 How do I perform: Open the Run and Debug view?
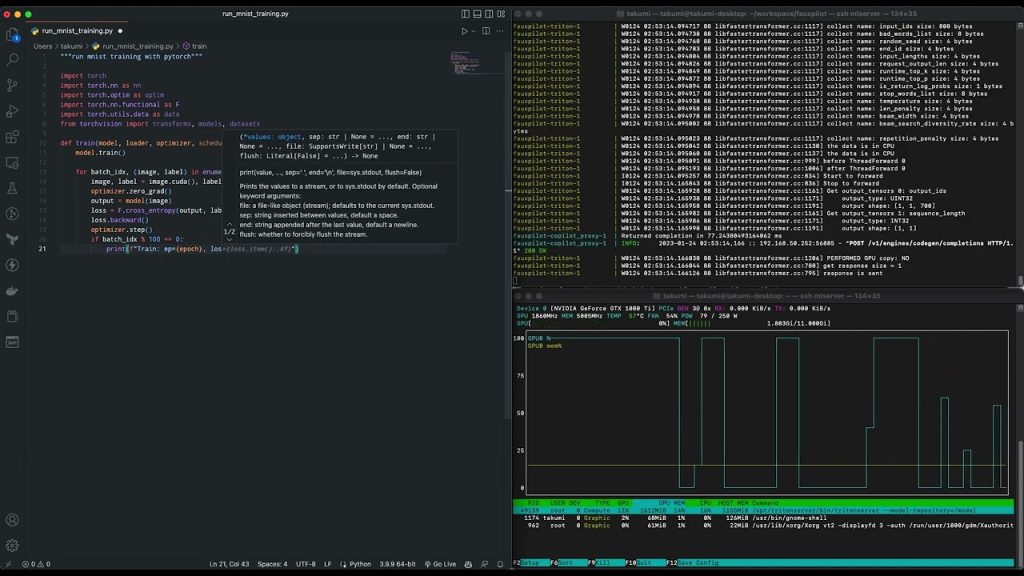click(x=12, y=111)
